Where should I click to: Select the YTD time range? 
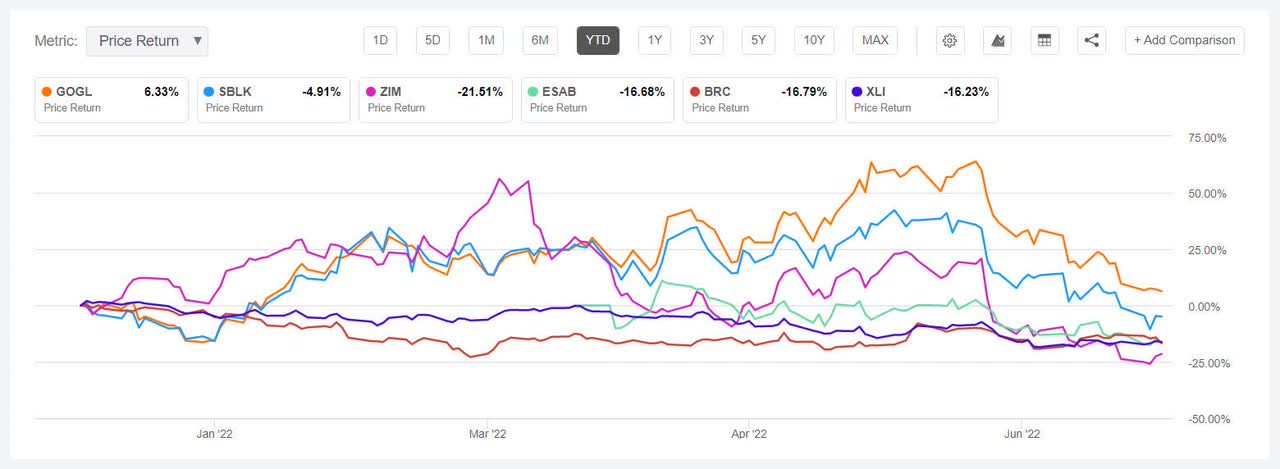point(598,41)
